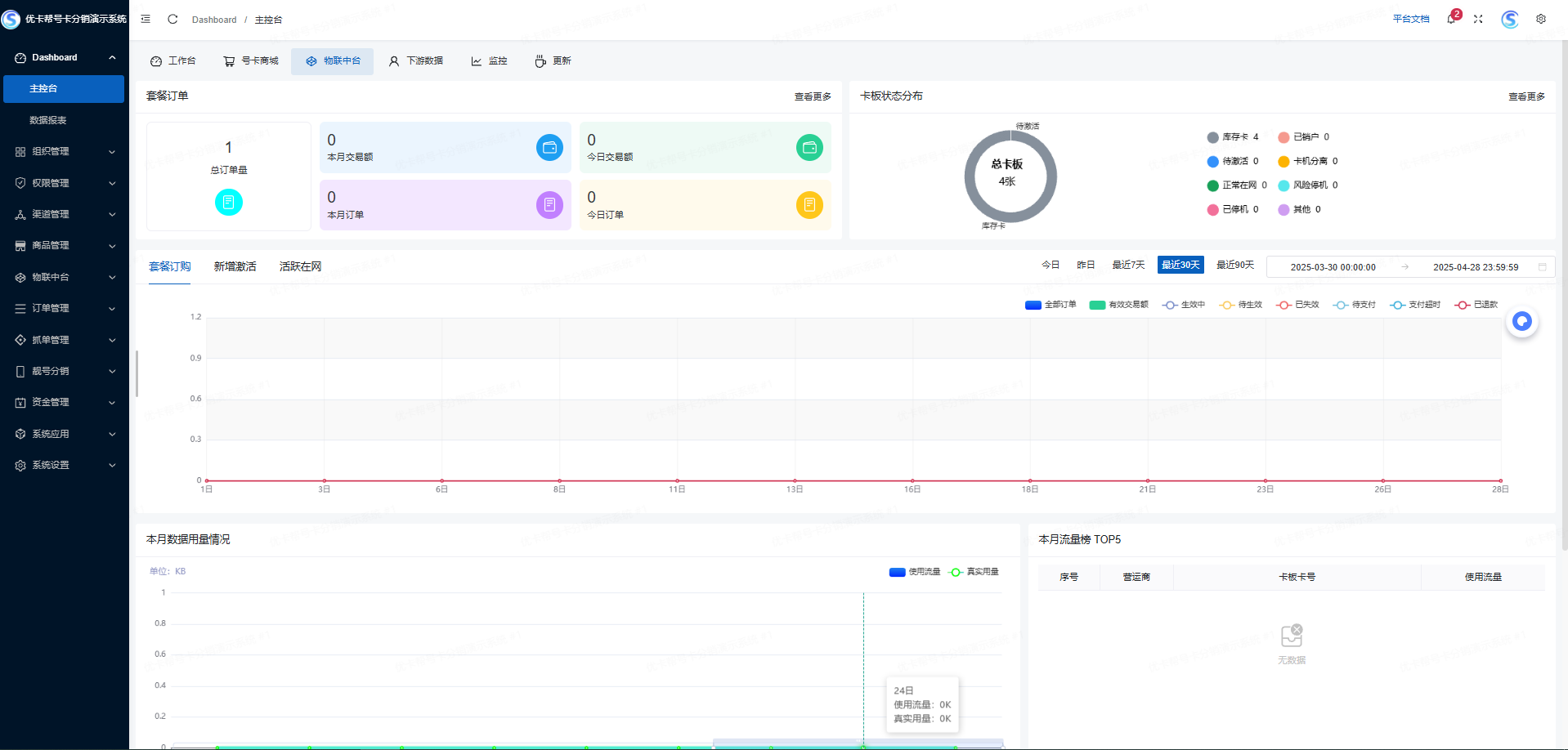The image size is (1568, 750).
Task: Select 今日 time range
Action: pos(1051,265)
